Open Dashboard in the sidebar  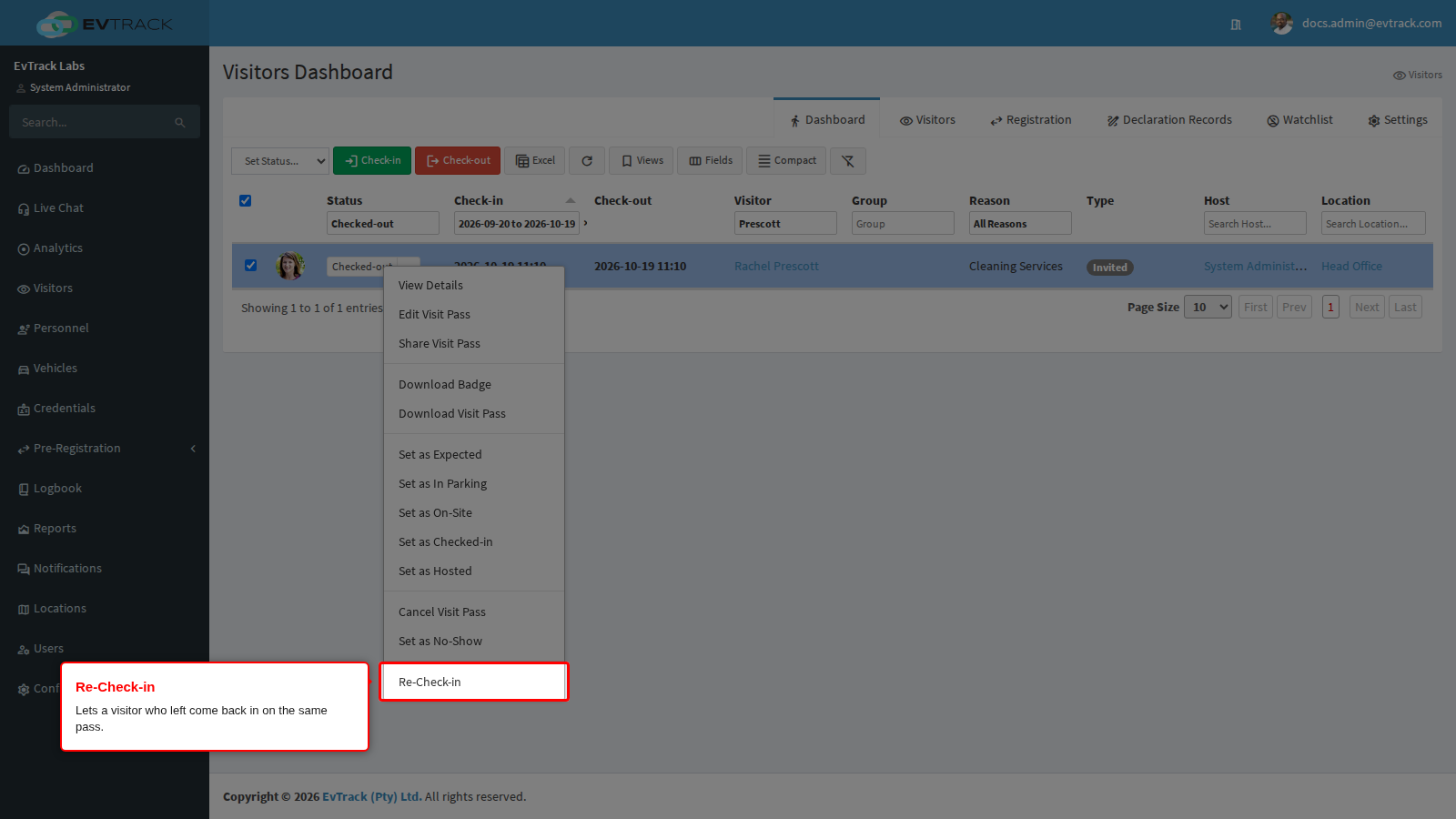point(64,168)
